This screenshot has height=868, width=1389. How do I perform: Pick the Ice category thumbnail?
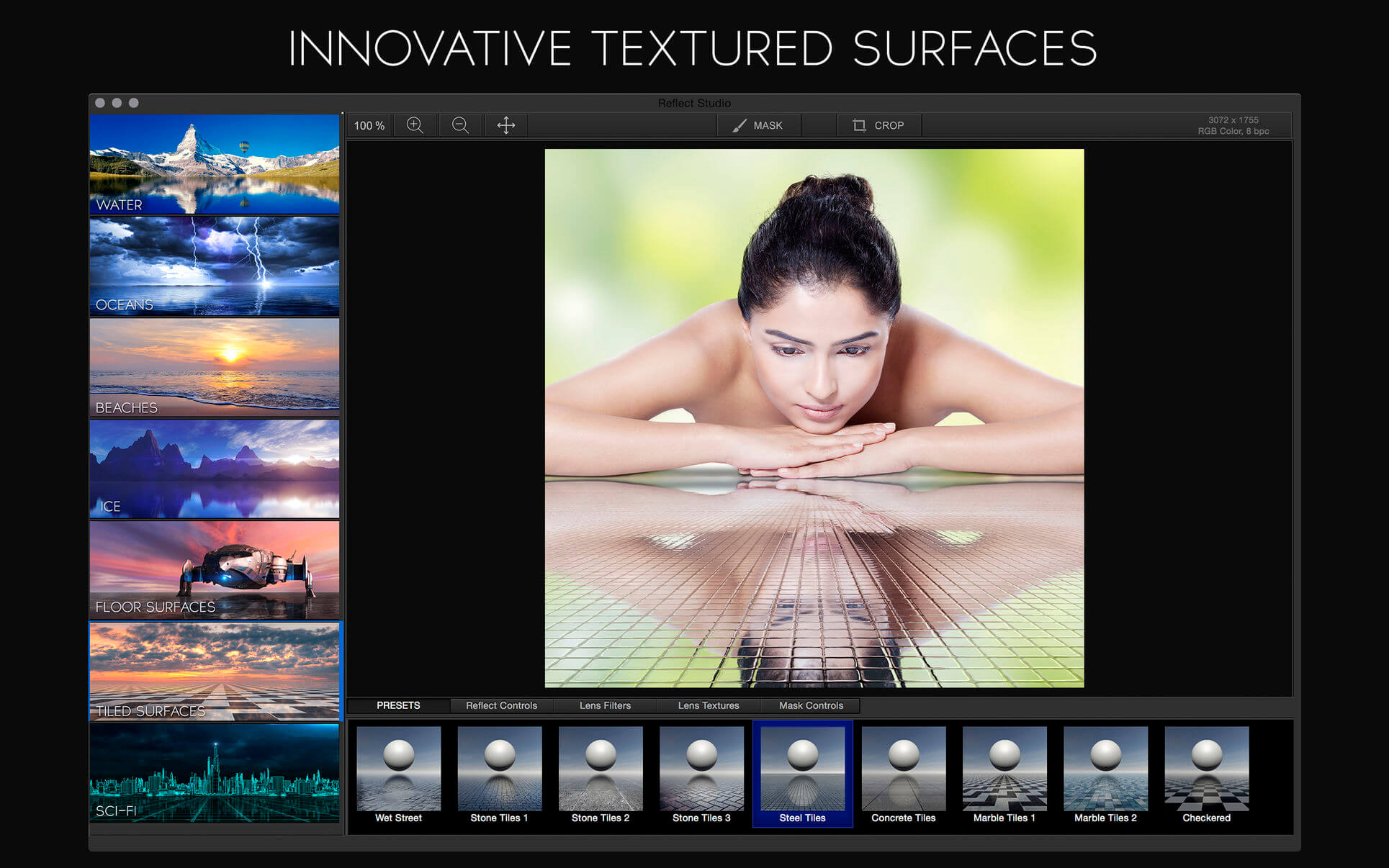tap(215, 469)
